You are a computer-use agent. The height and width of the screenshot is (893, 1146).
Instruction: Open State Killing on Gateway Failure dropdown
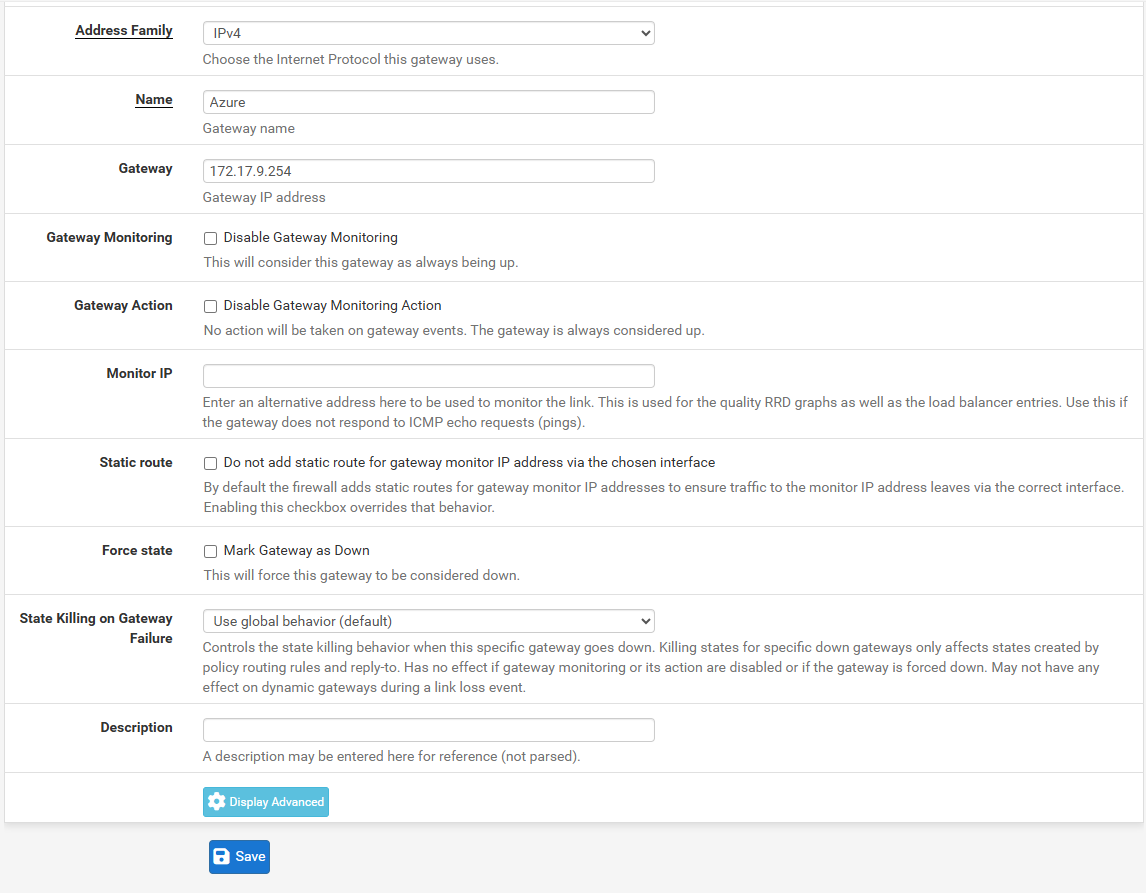[x=428, y=621]
